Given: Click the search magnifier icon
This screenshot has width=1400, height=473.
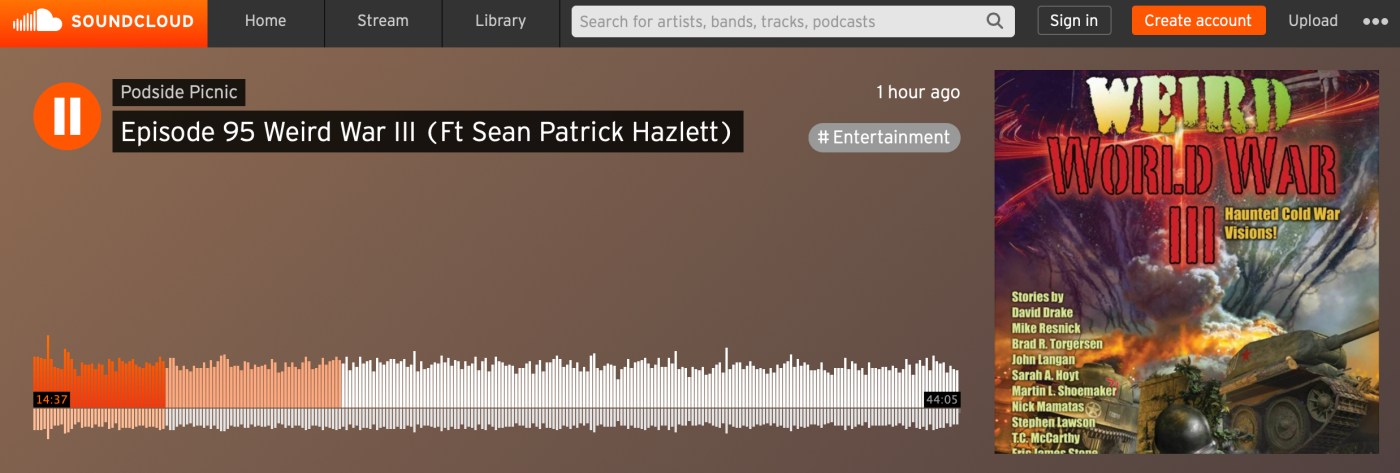Looking at the screenshot, I should click(x=994, y=21).
